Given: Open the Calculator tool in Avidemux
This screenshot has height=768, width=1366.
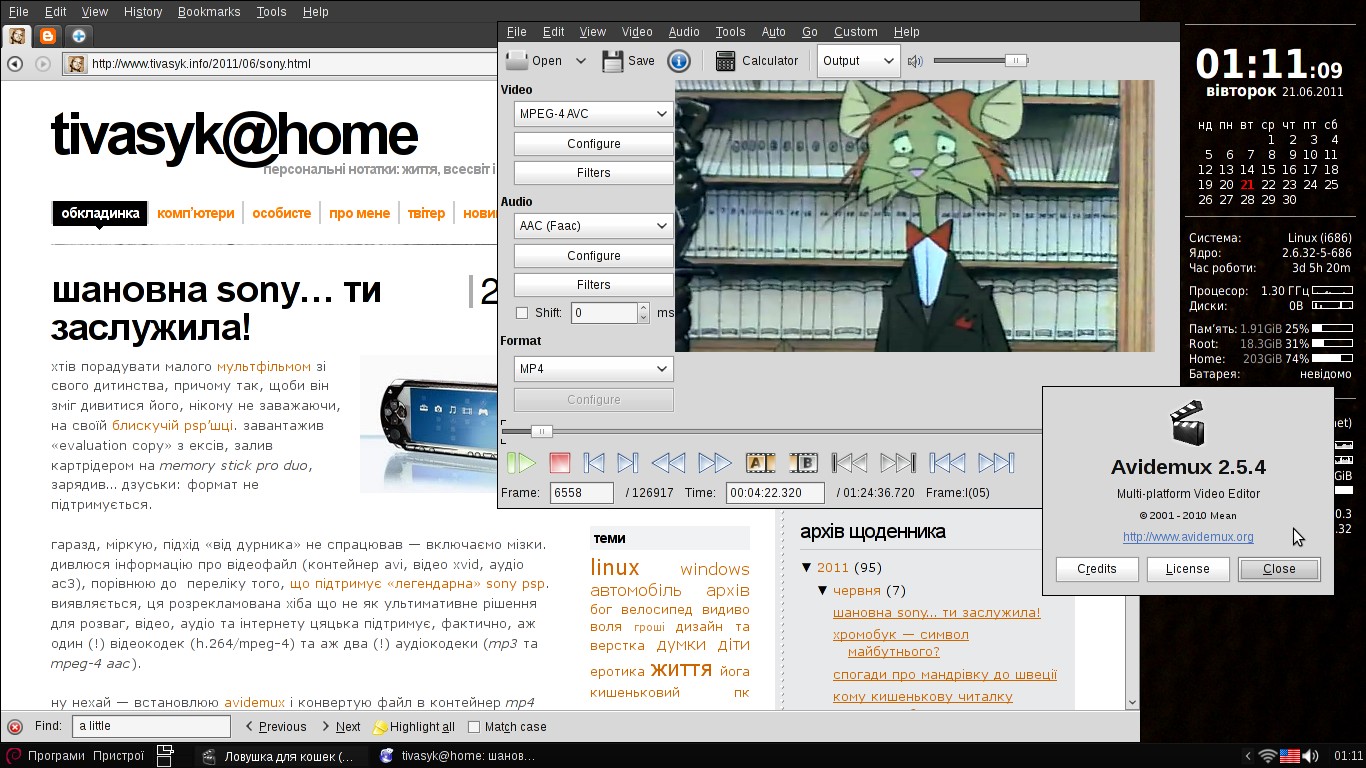Looking at the screenshot, I should [x=757, y=61].
